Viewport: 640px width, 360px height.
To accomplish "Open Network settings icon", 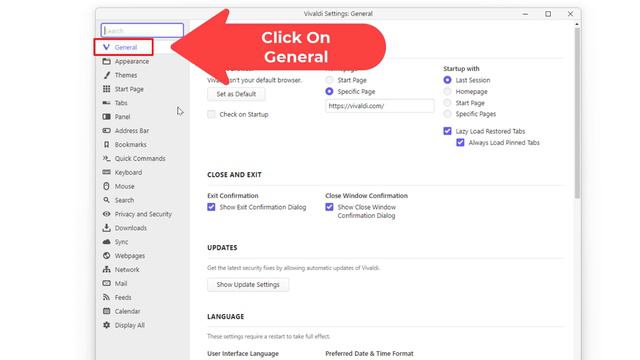I will [x=107, y=269].
